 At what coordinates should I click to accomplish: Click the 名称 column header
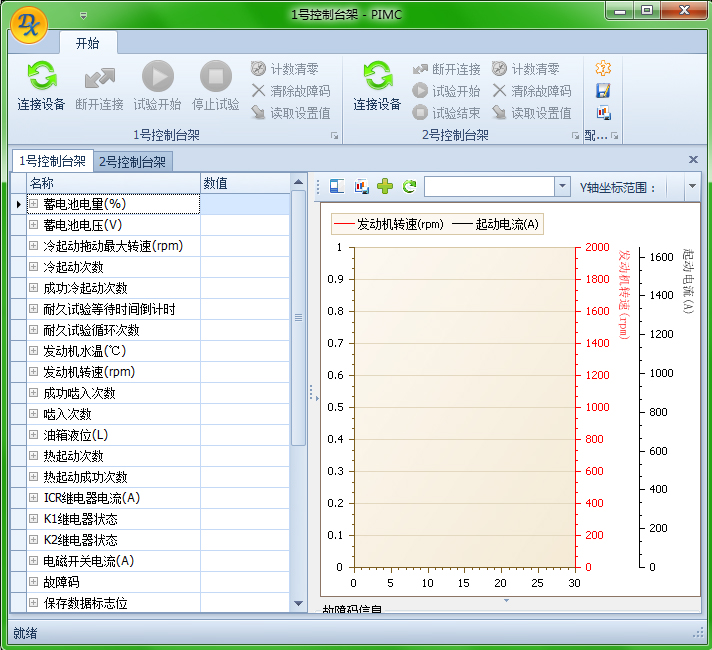tap(110, 183)
